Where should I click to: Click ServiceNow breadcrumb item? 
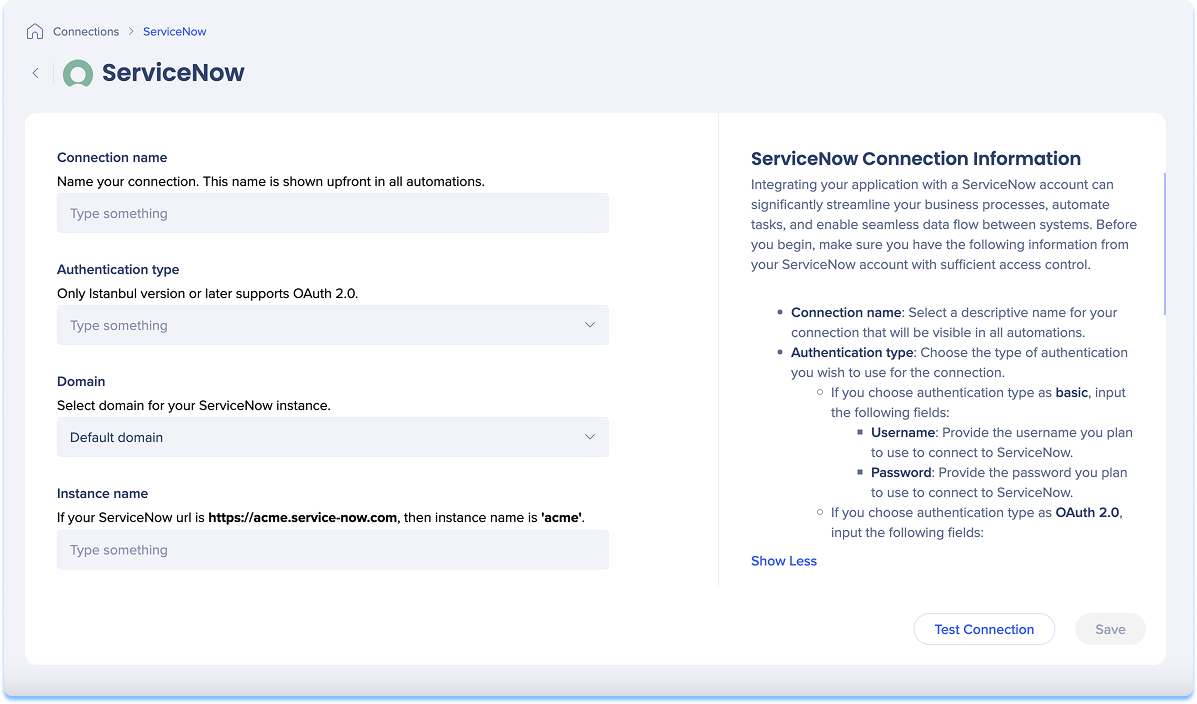tap(174, 31)
